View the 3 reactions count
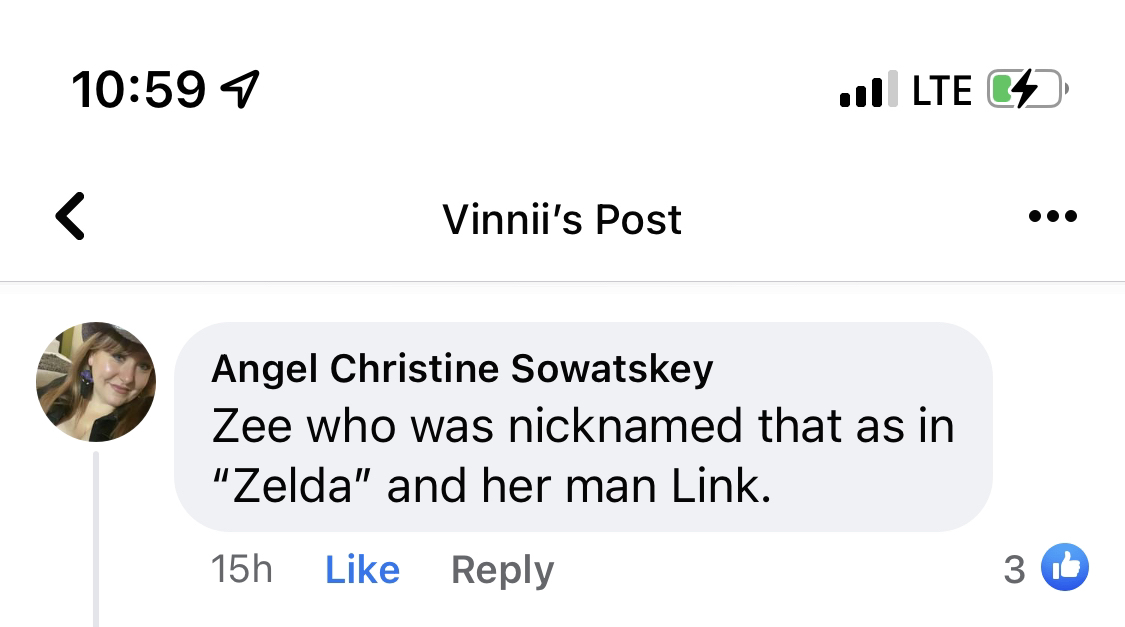 (1014, 570)
